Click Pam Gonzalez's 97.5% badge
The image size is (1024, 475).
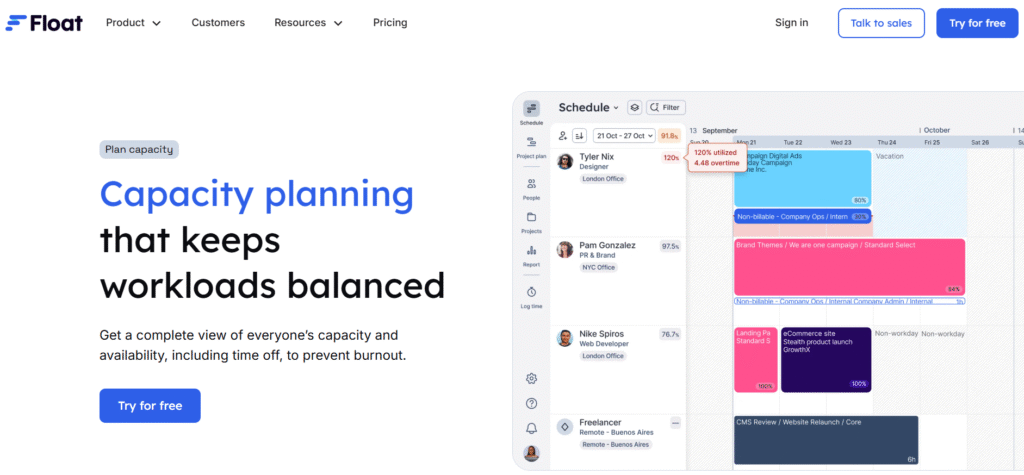(670, 246)
